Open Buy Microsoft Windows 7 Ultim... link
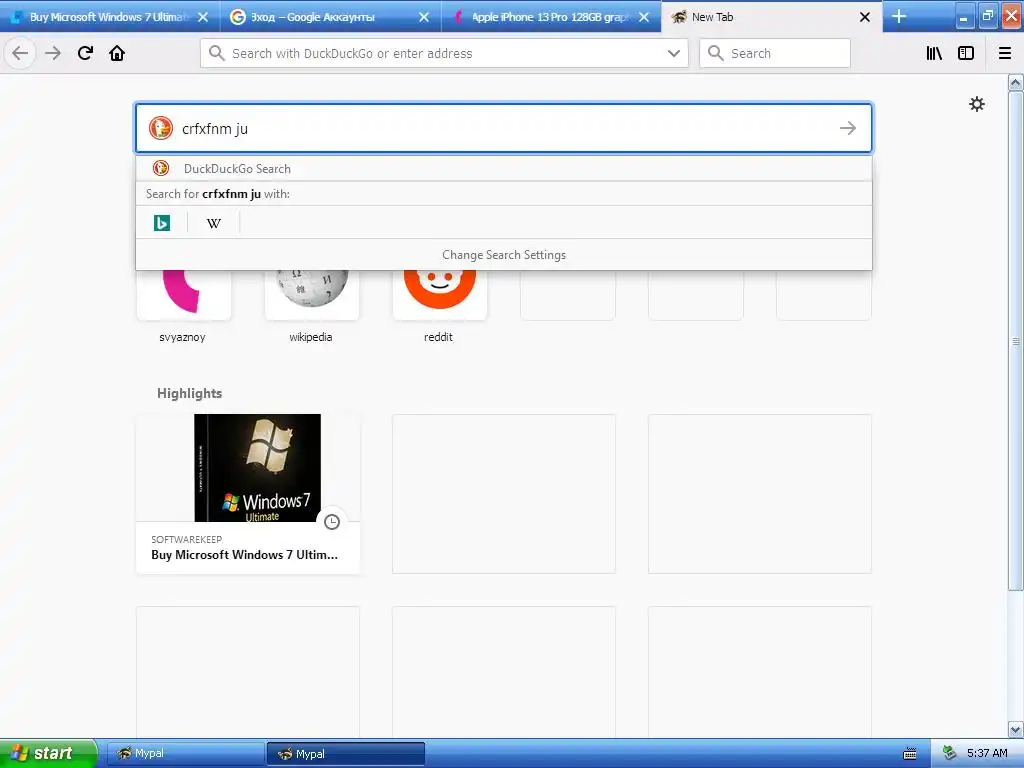This screenshot has height=768, width=1024. [x=244, y=554]
